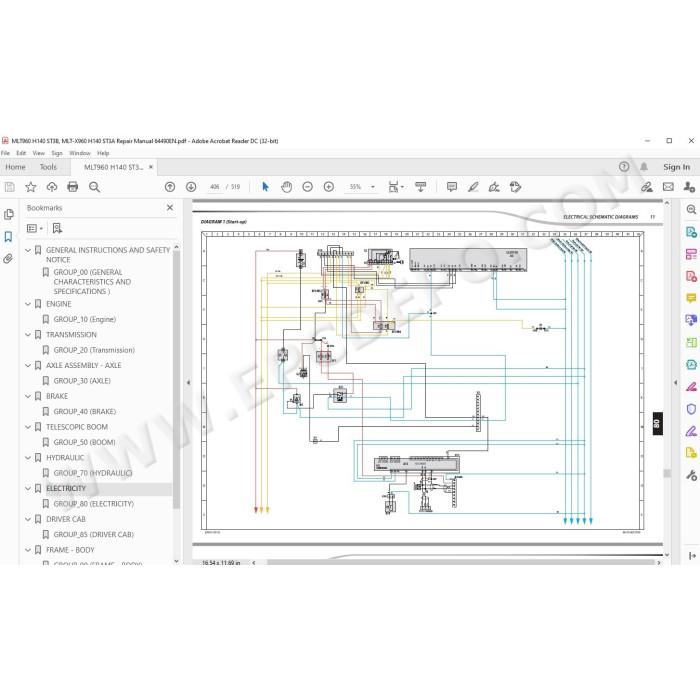Go to previous page arrow
This screenshot has height=700, width=700.
(x=170, y=187)
